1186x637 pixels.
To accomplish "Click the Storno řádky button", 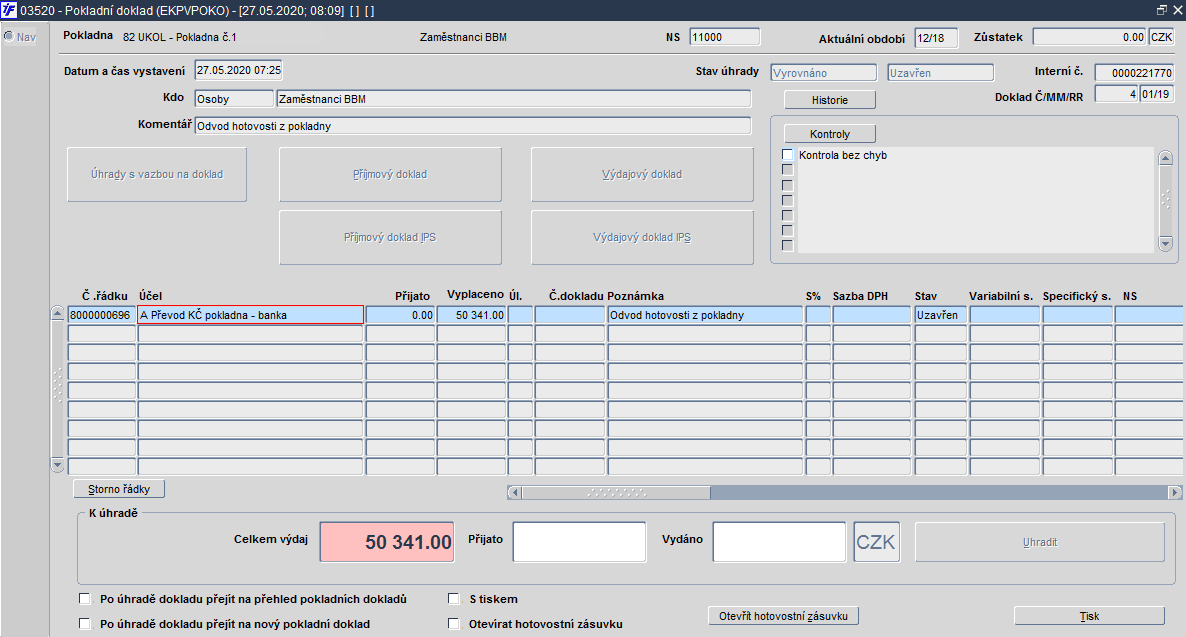I will [x=119, y=489].
